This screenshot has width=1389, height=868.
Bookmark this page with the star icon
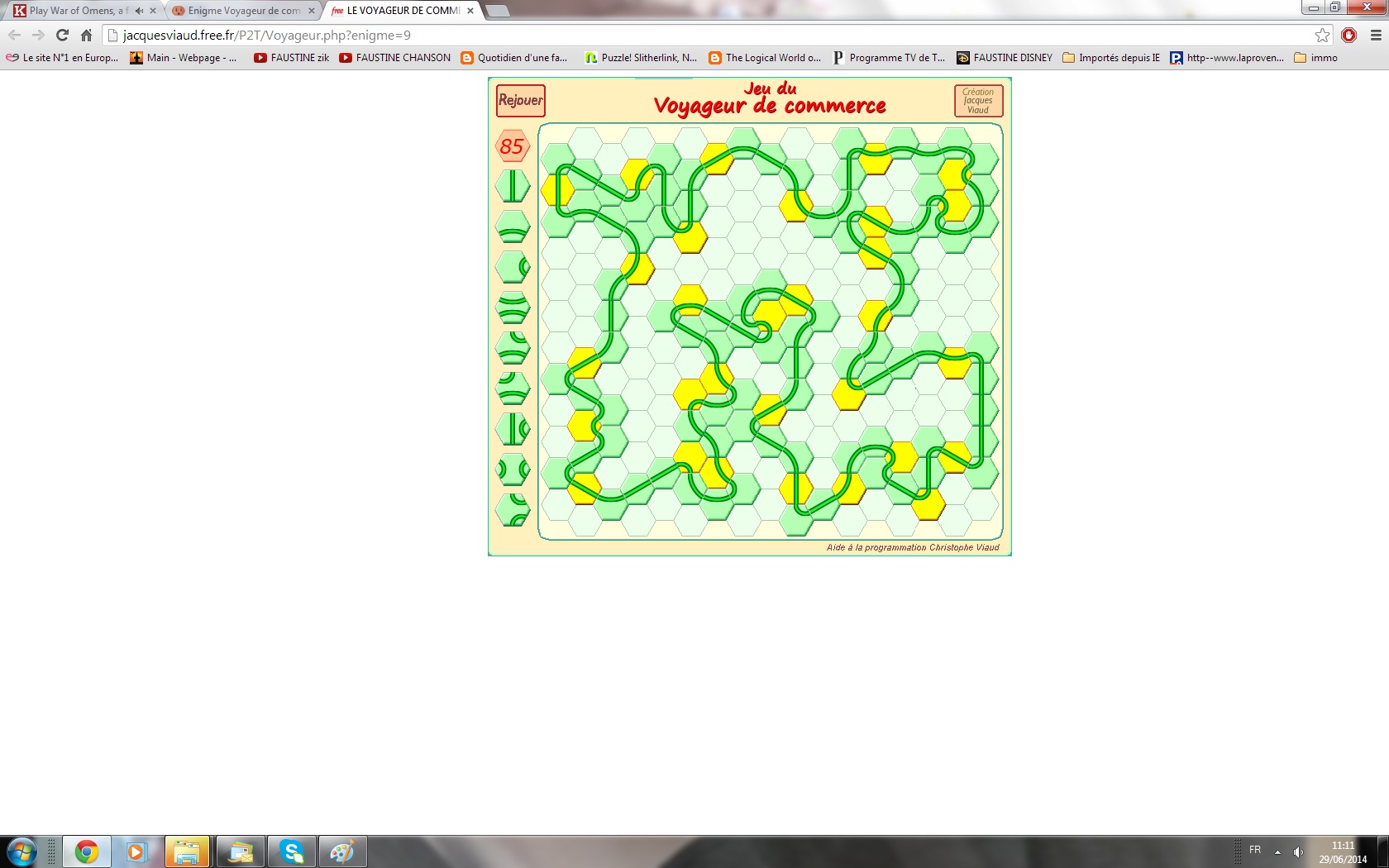(x=1322, y=35)
